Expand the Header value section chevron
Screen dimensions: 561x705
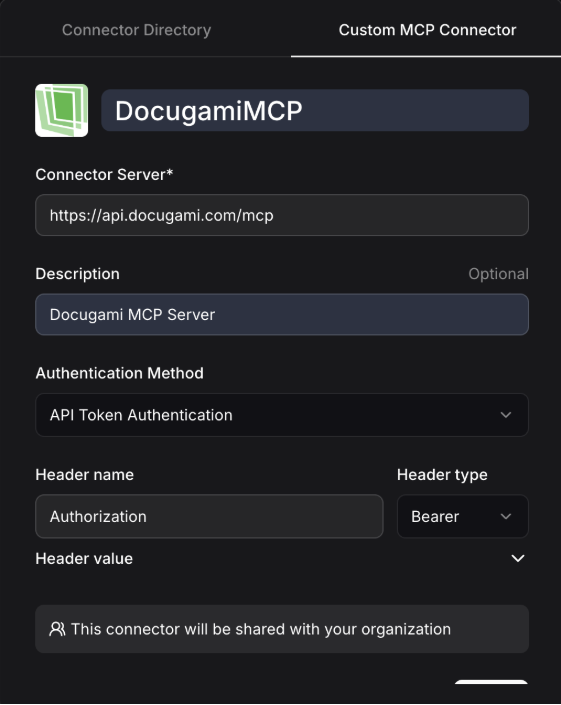pos(518,558)
